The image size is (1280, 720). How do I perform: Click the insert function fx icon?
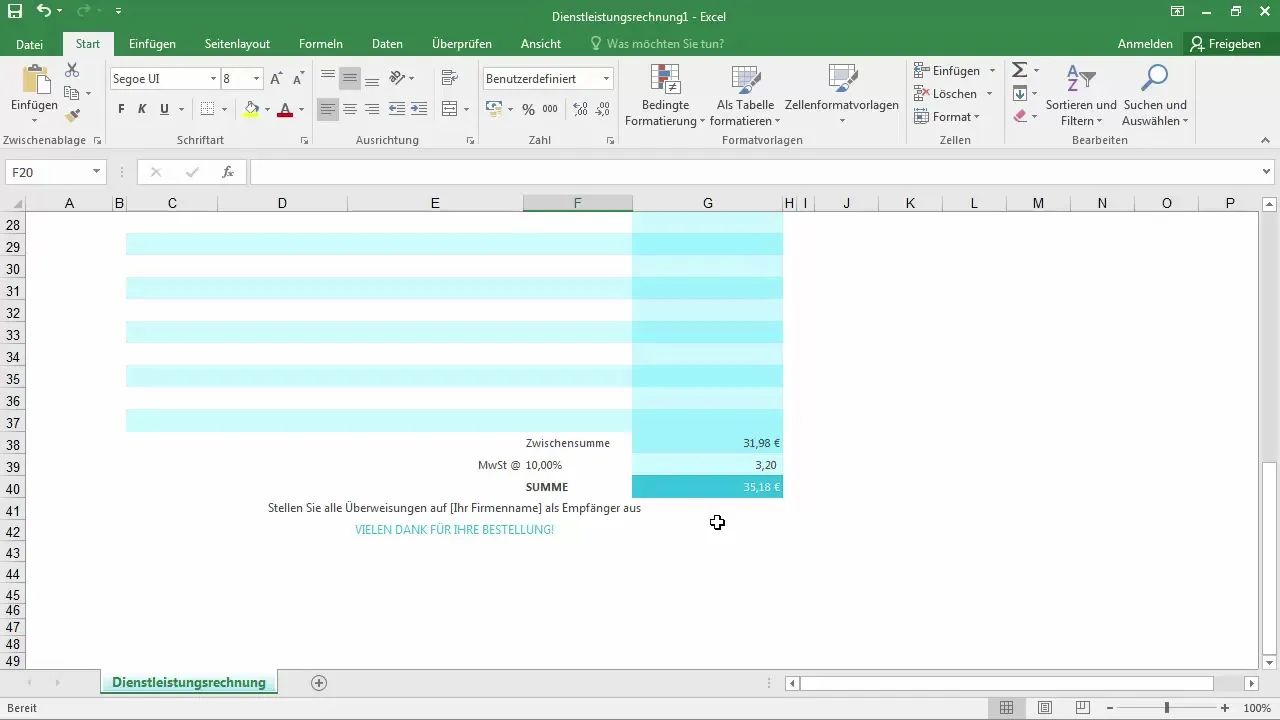pyautogui.click(x=228, y=172)
